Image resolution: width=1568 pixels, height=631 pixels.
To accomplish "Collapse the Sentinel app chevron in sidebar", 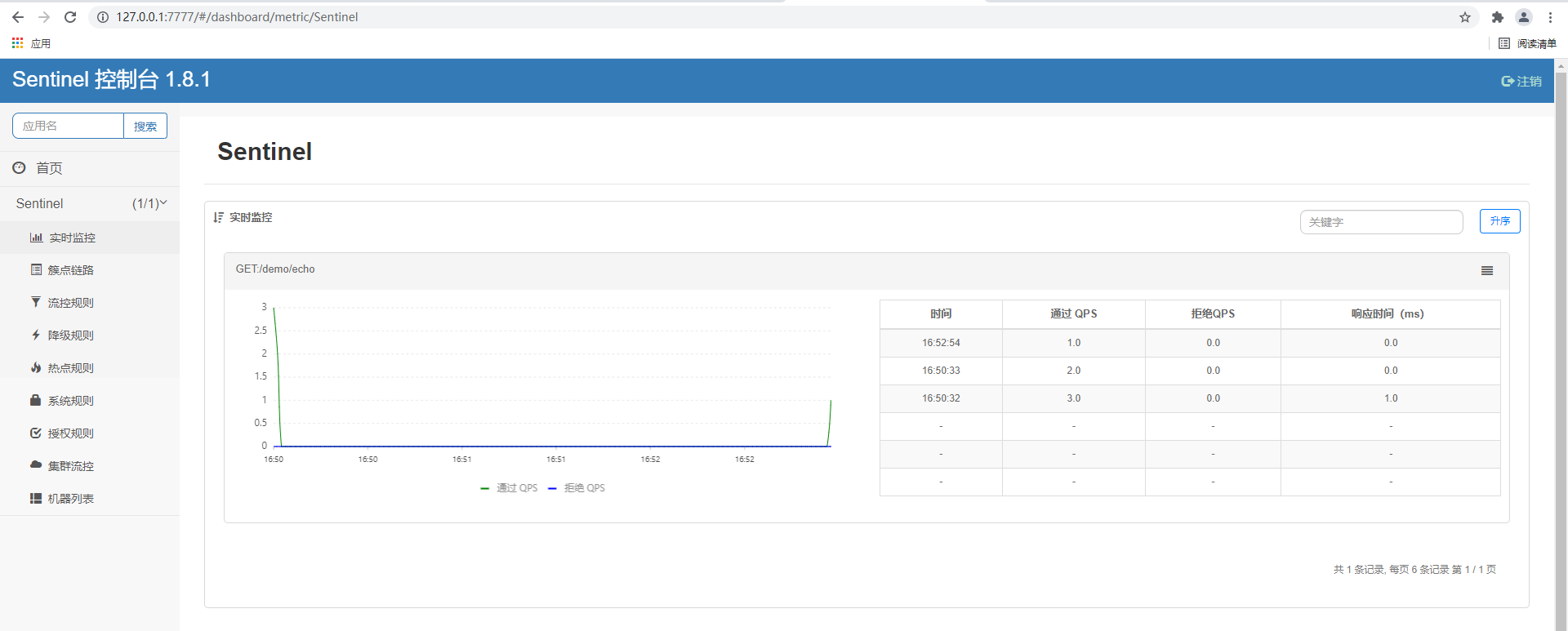I will coord(163,202).
